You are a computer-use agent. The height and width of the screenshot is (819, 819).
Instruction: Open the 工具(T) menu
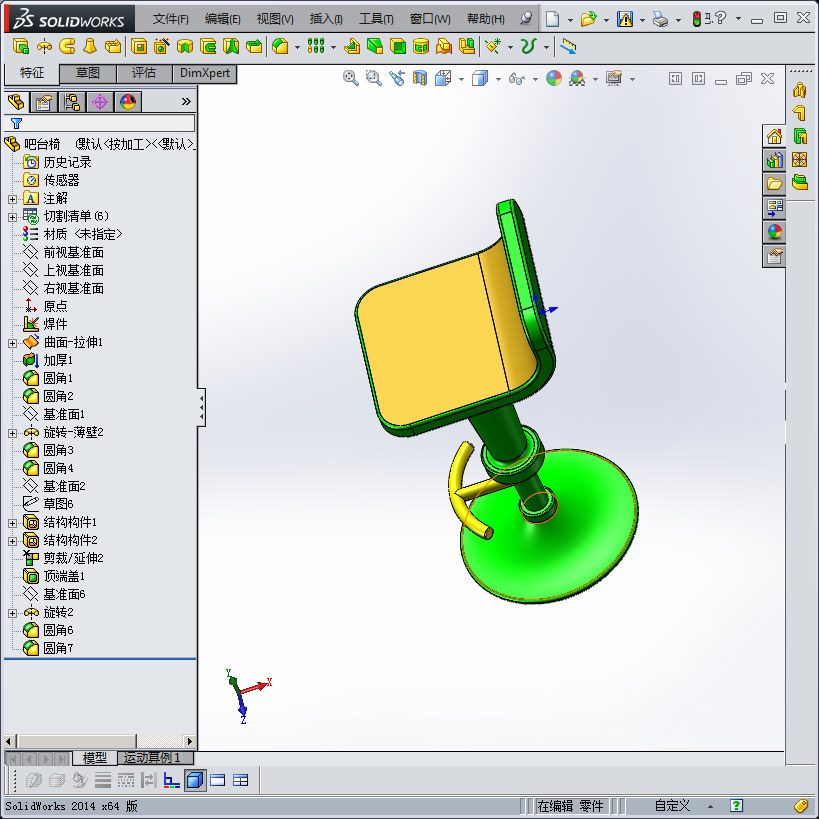pos(376,19)
